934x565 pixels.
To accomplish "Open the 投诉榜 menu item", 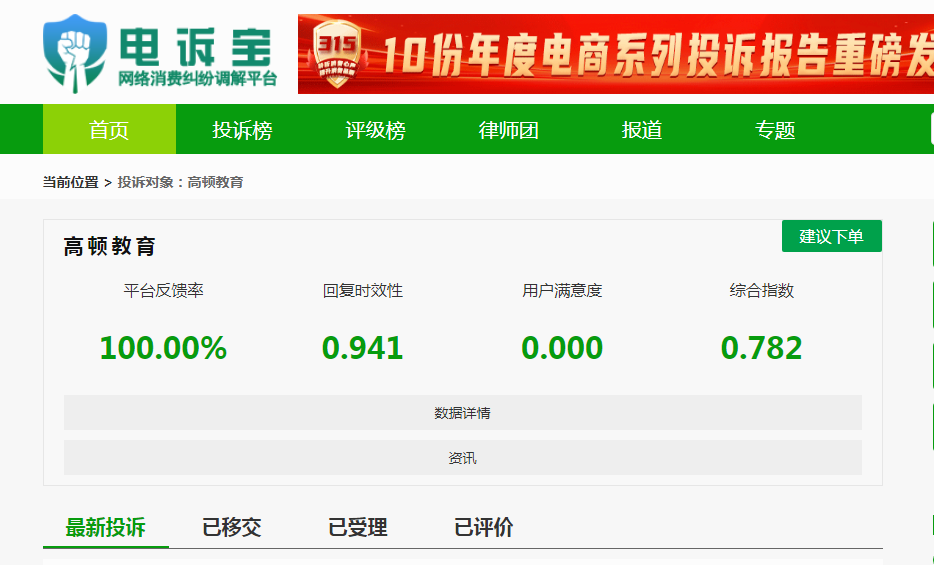I will coord(242,130).
